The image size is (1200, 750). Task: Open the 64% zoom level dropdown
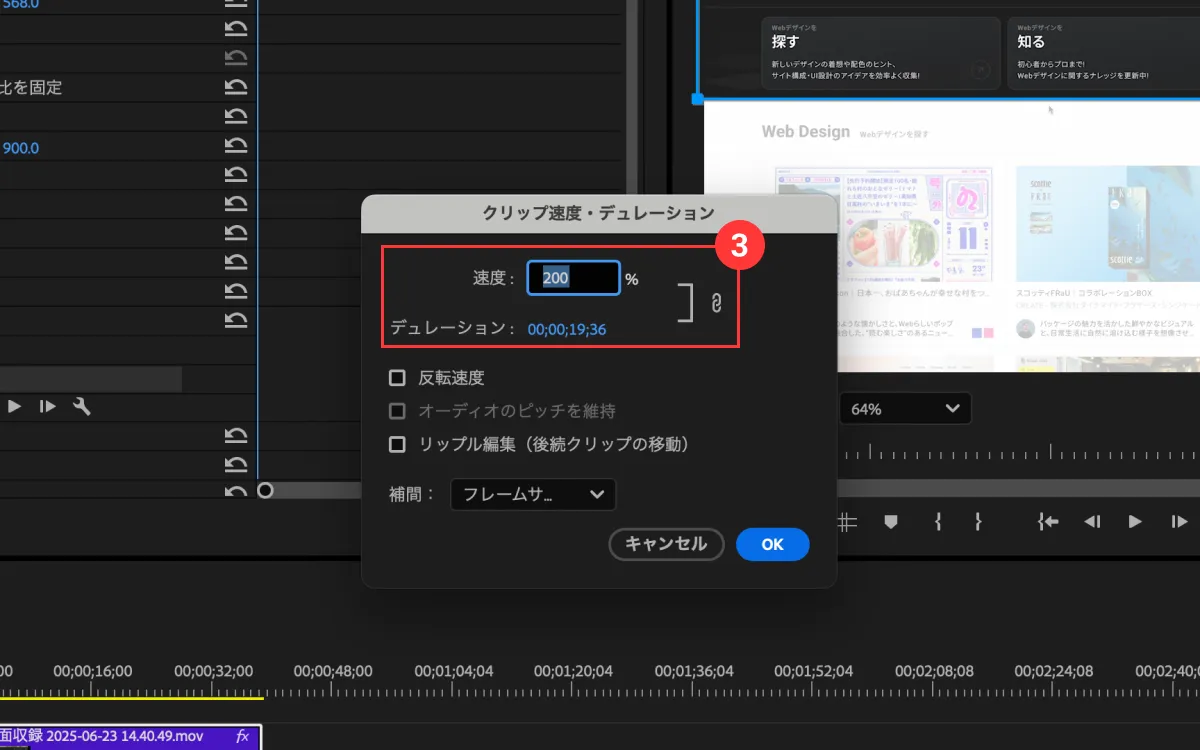click(905, 409)
